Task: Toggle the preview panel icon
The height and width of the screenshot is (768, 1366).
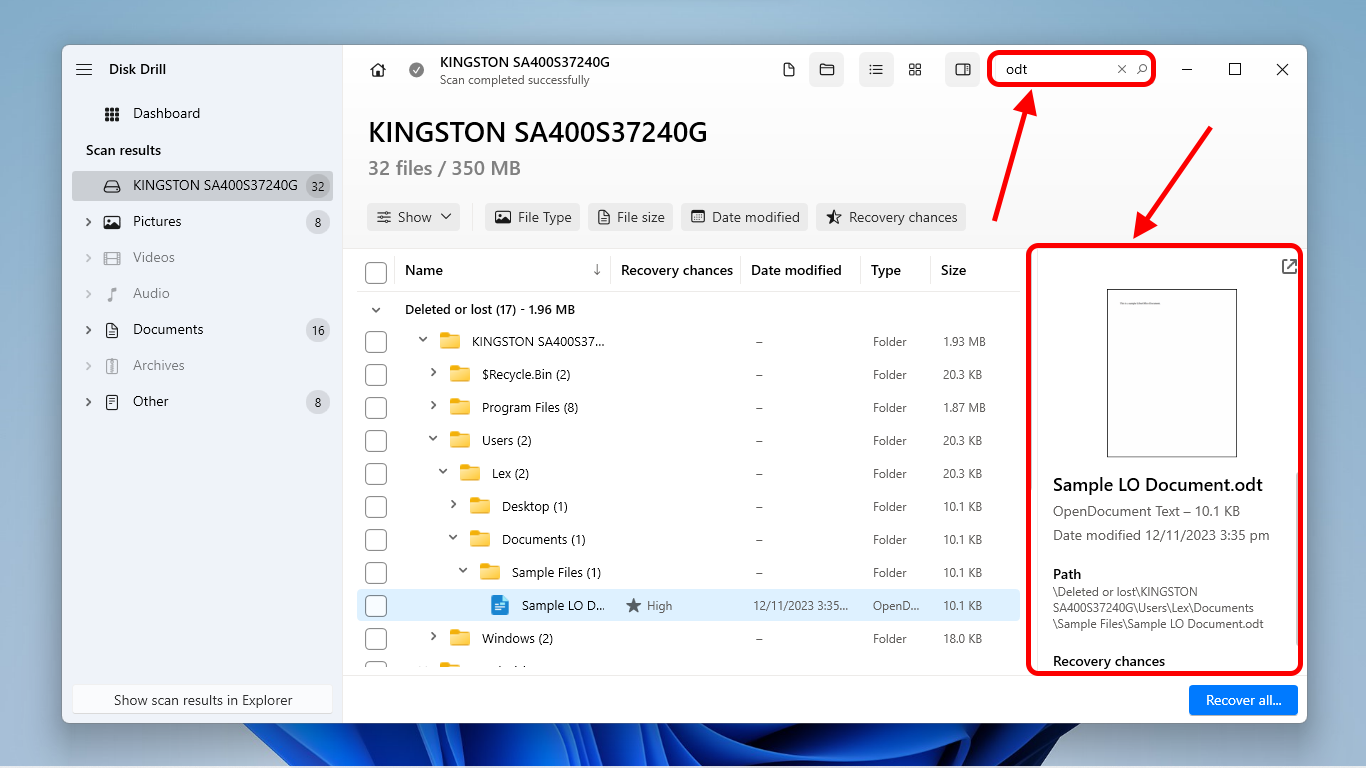Action: (x=963, y=70)
